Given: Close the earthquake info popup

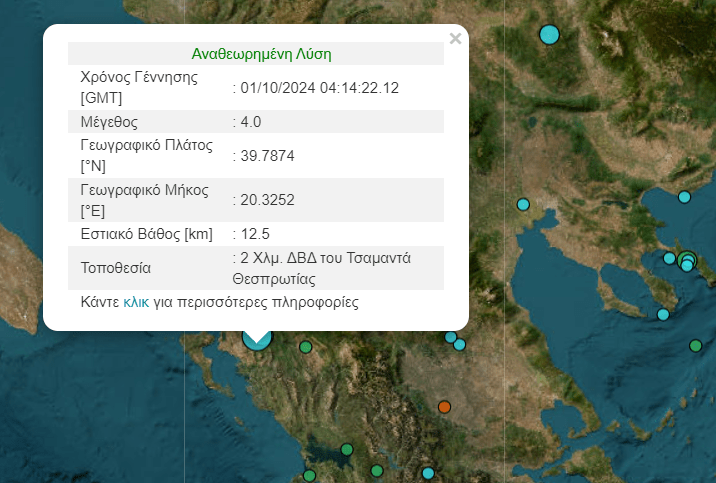Looking at the screenshot, I should point(455,39).
